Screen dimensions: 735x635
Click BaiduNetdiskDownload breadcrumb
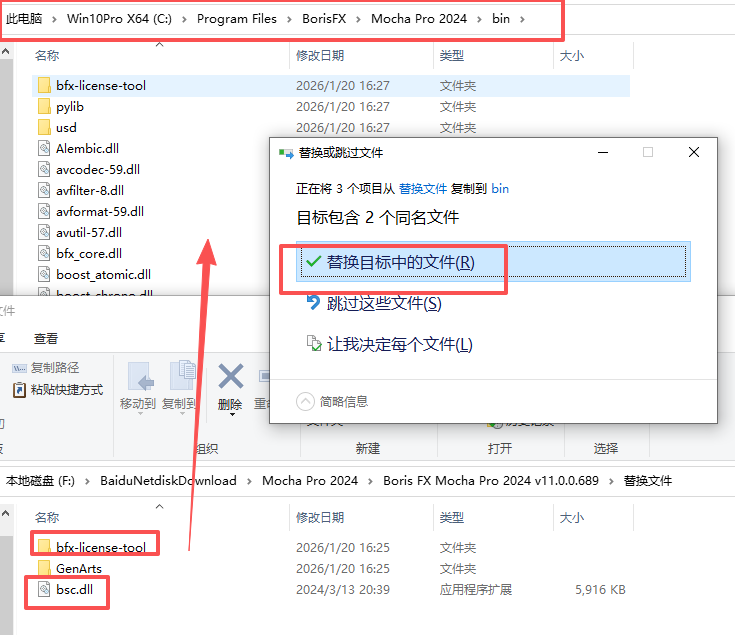(x=168, y=481)
